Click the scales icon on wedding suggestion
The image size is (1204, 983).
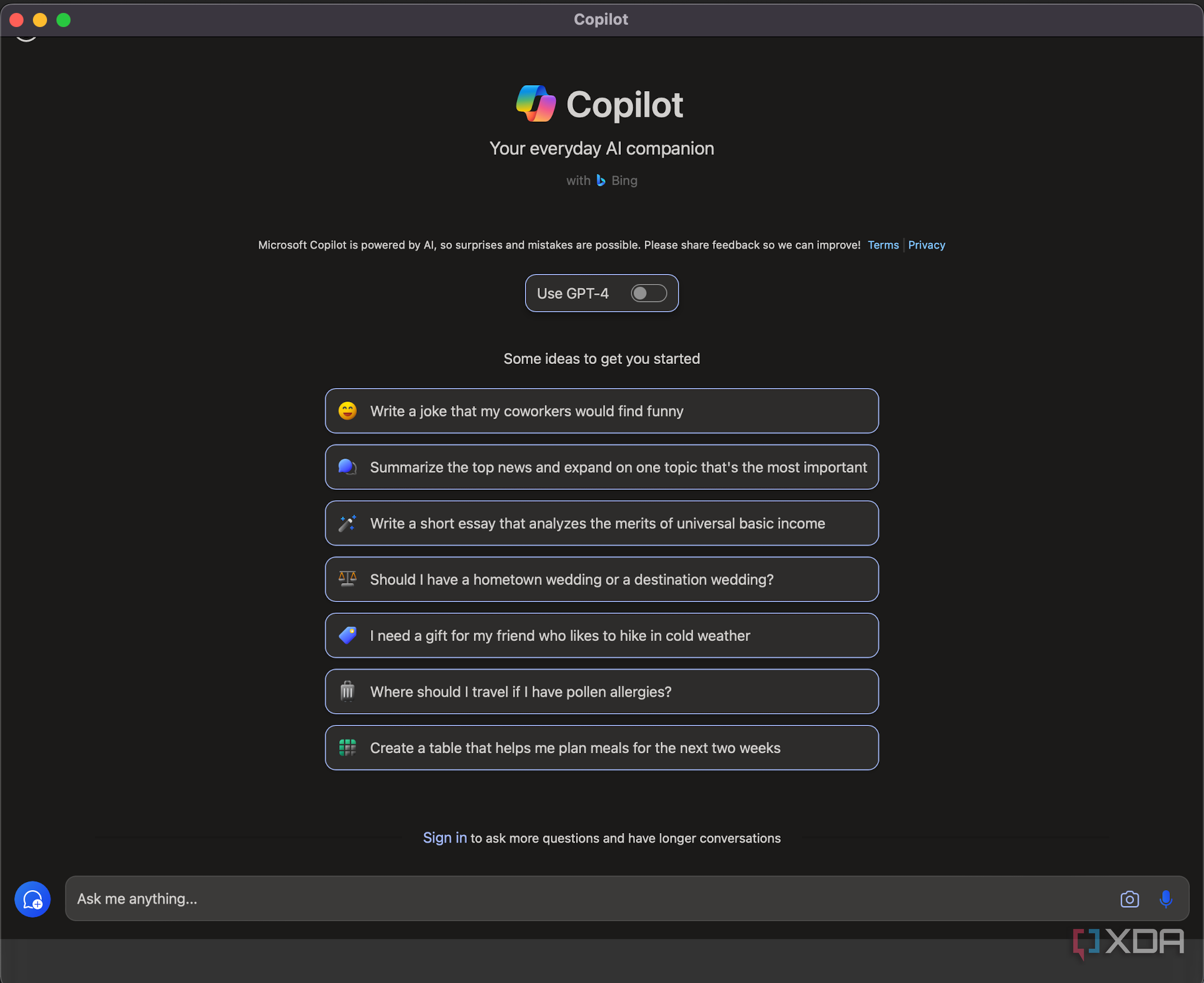pyautogui.click(x=347, y=579)
